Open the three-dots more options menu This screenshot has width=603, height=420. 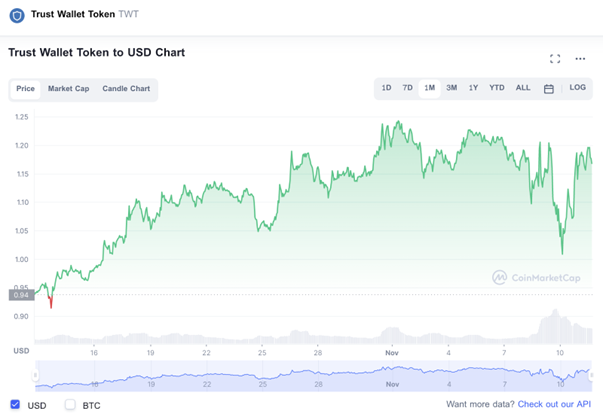pyautogui.click(x=580, y=59)
